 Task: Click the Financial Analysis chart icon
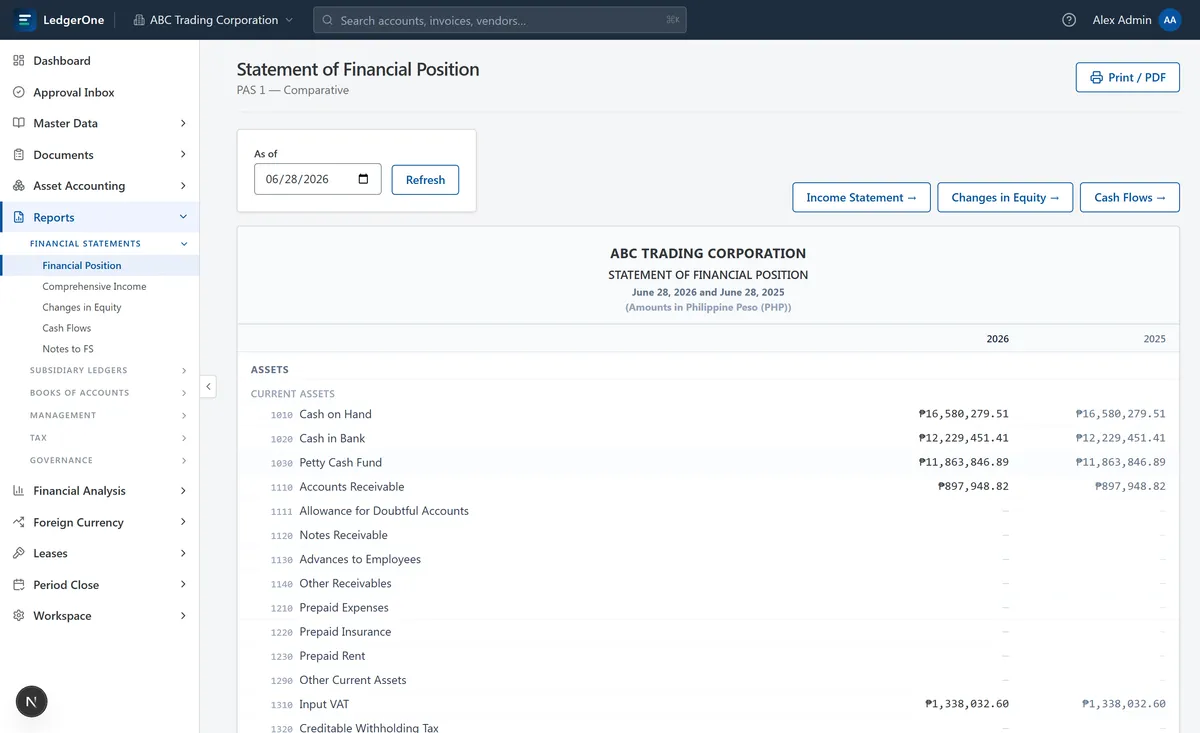(19, 491)
